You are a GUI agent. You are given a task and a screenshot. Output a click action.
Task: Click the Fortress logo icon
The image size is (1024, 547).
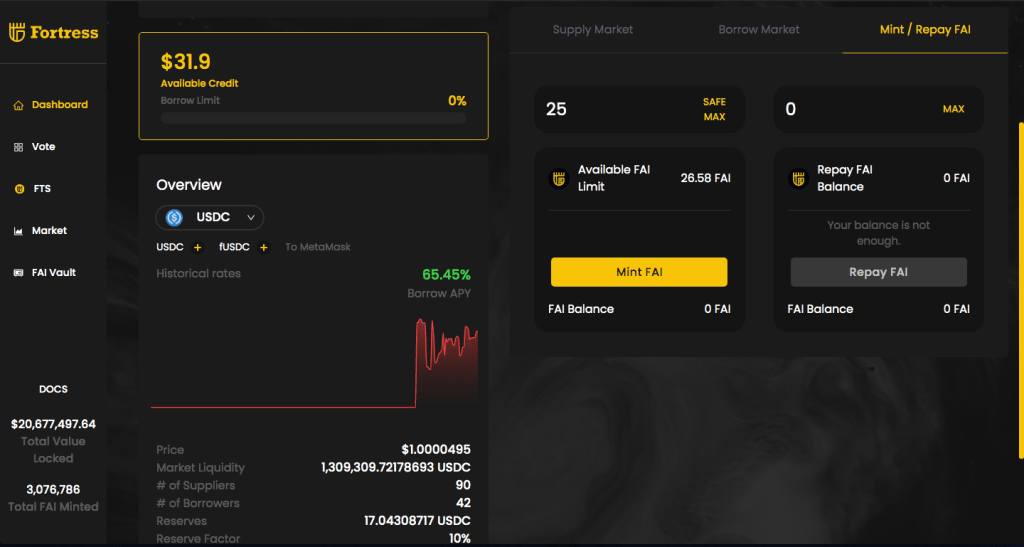click(x=17, y=32)
